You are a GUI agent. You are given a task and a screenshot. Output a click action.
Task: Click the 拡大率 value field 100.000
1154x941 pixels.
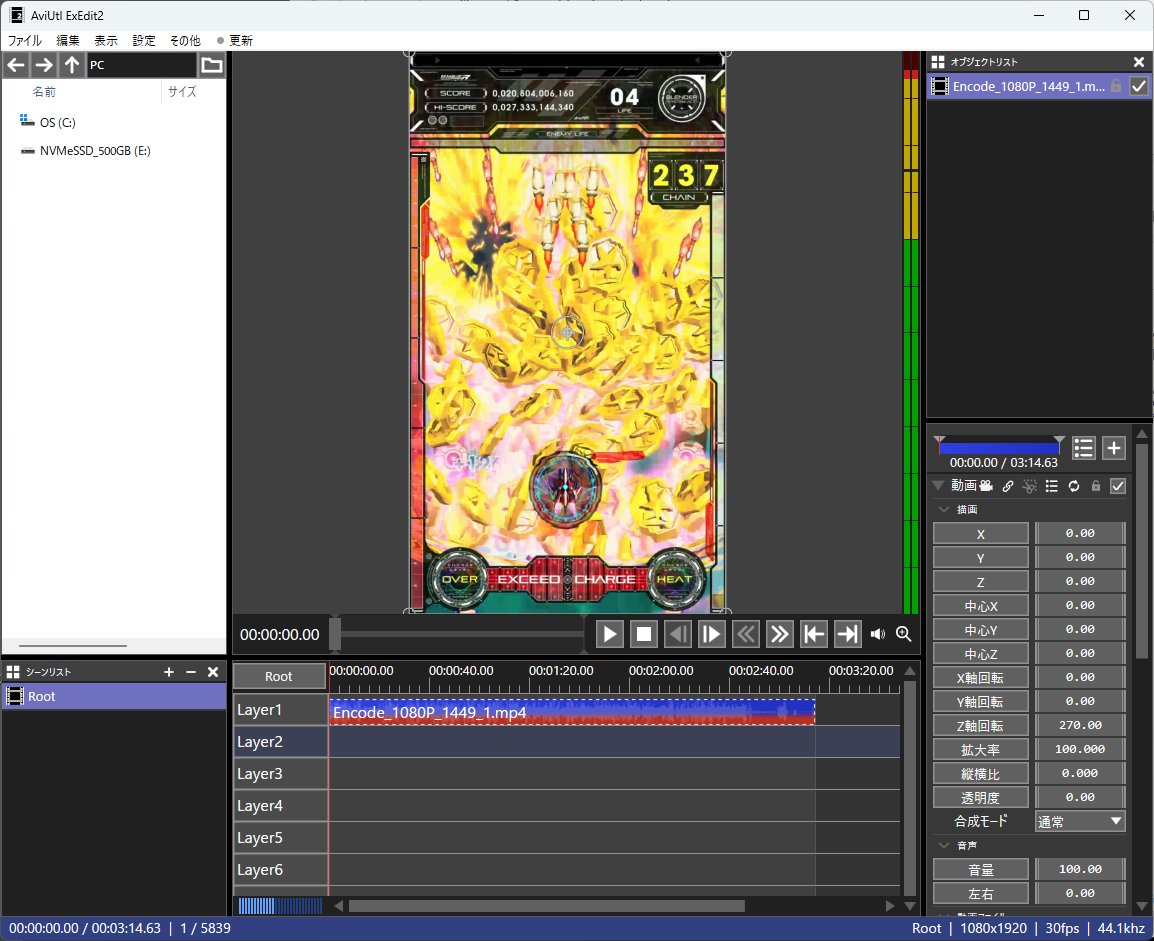(x=1080, y=750)
